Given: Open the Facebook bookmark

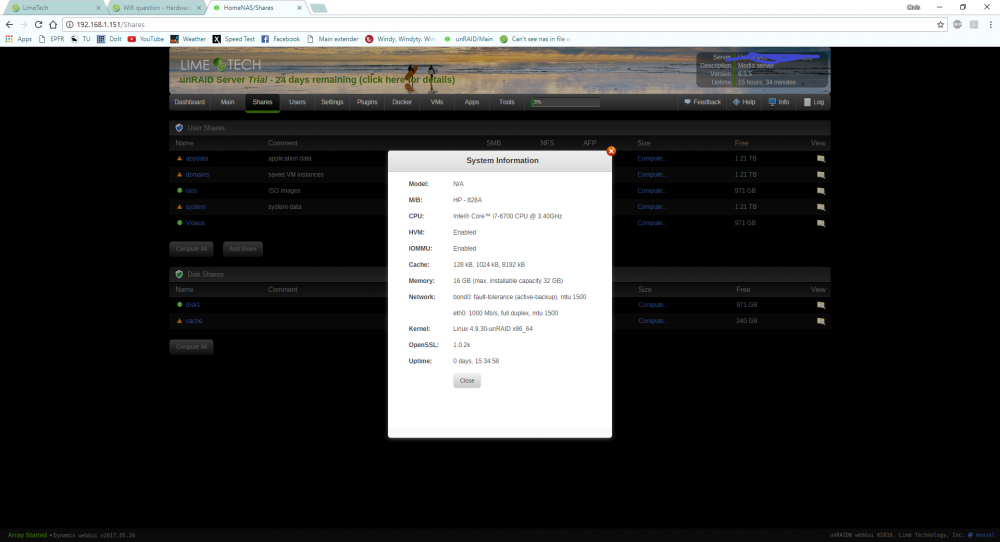Looking at the screenshot, I should (281, 39).
